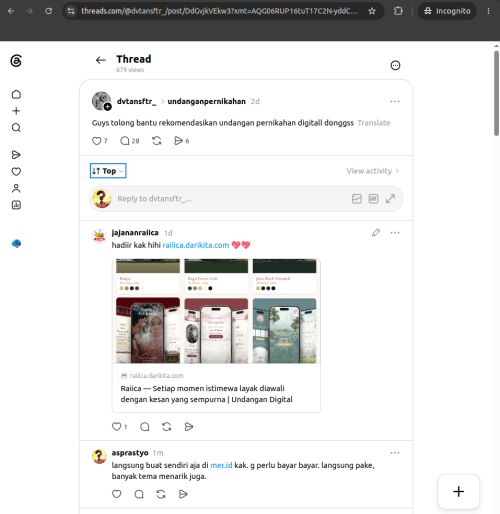Viewport: 500px width, 514px height.
Task: Open Insights chart icon in sidebar
Action: (x=16, y=205)
